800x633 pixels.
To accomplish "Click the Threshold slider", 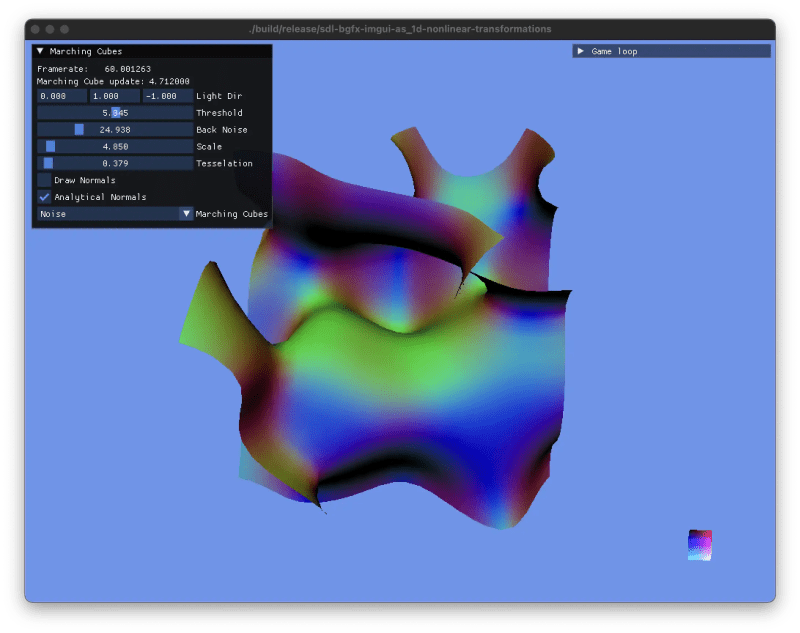I will point(115,113).
